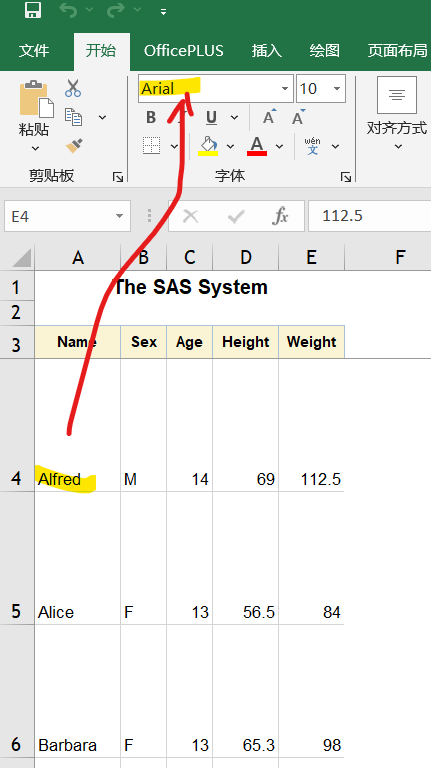
Task: Click the Undo arrow icon
Action: (68, 10)
